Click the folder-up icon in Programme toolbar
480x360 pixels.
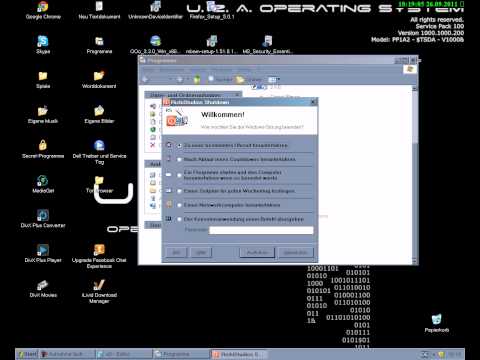[x=197, y=79]
